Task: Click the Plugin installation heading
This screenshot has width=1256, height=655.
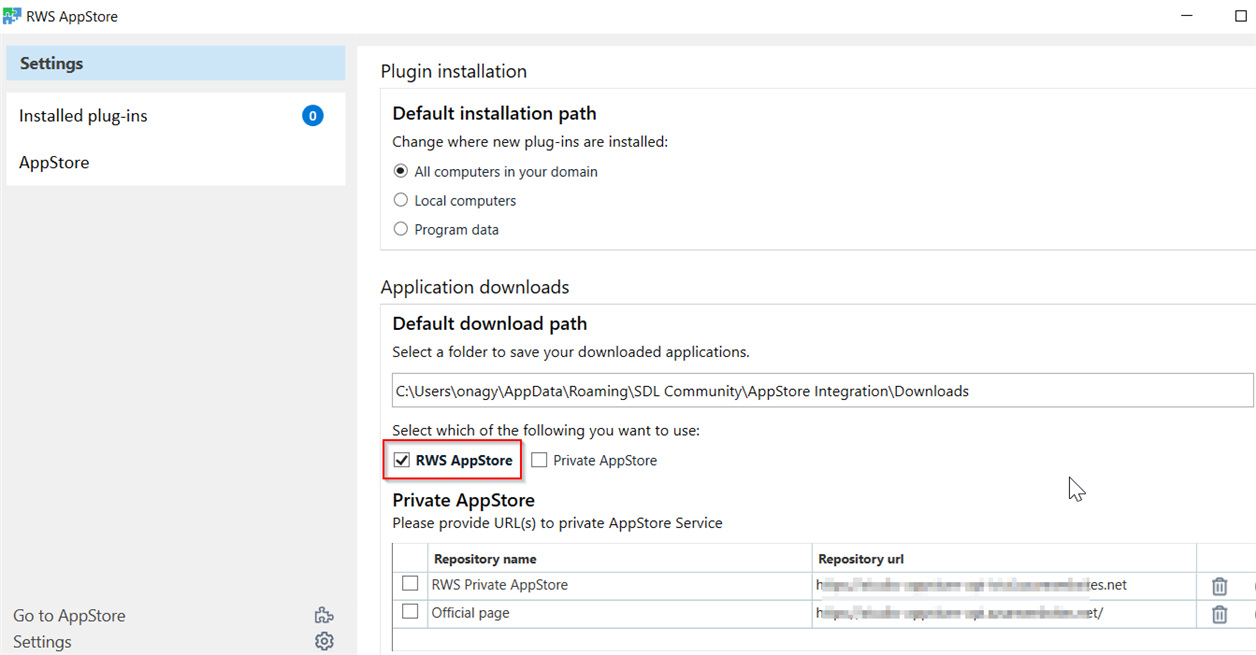Action: point(454,72)
